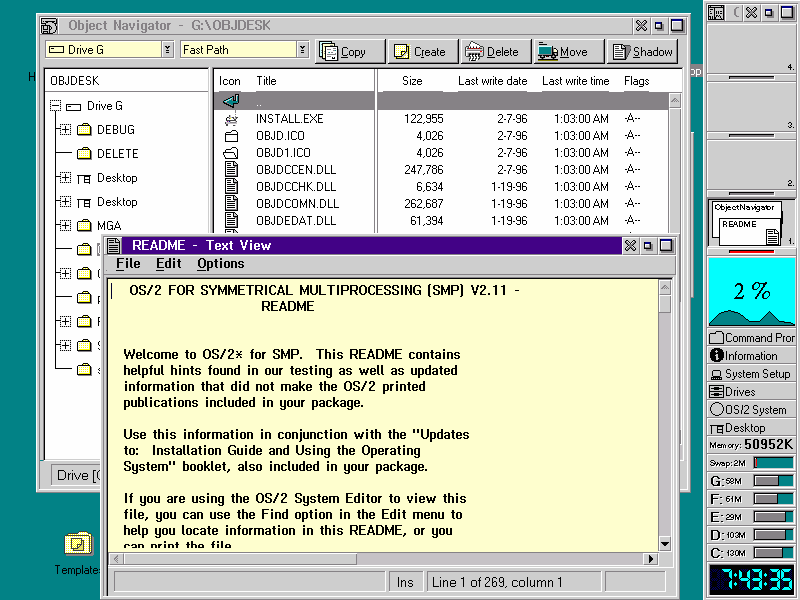Click the Swap usage meter bar

click(773, 463)
